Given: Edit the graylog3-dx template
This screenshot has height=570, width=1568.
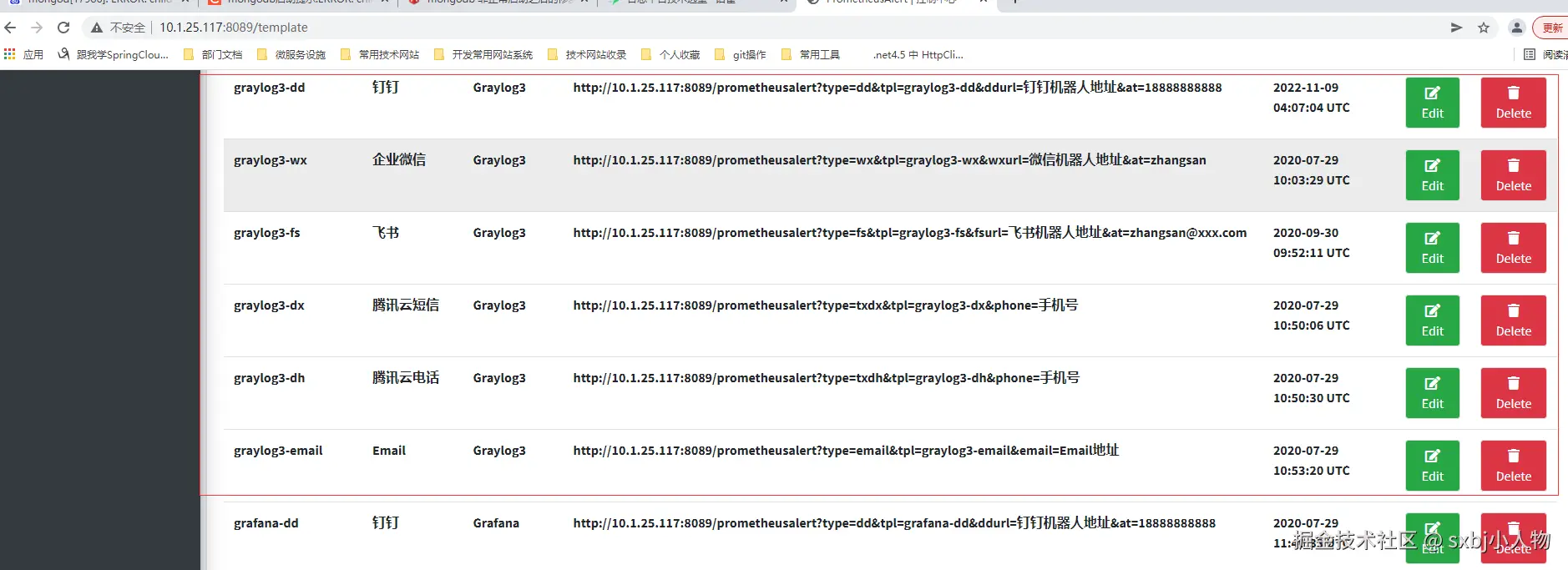Looking at the screenshot, I should tap(1432, 320).
